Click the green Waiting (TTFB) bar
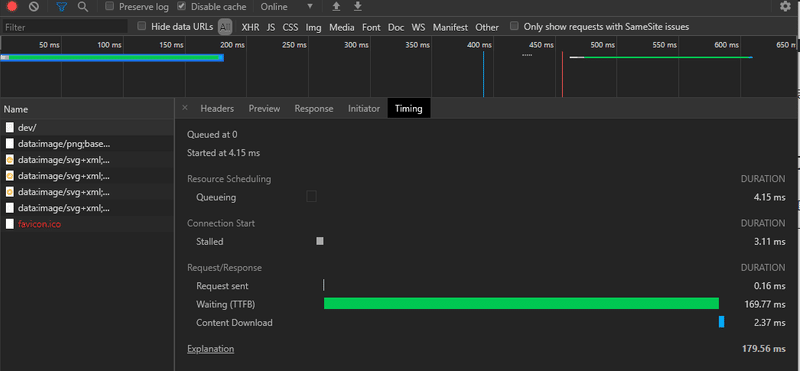Image resolution: width=800 pixels, height=371 pixels. [x=521, y=304]
